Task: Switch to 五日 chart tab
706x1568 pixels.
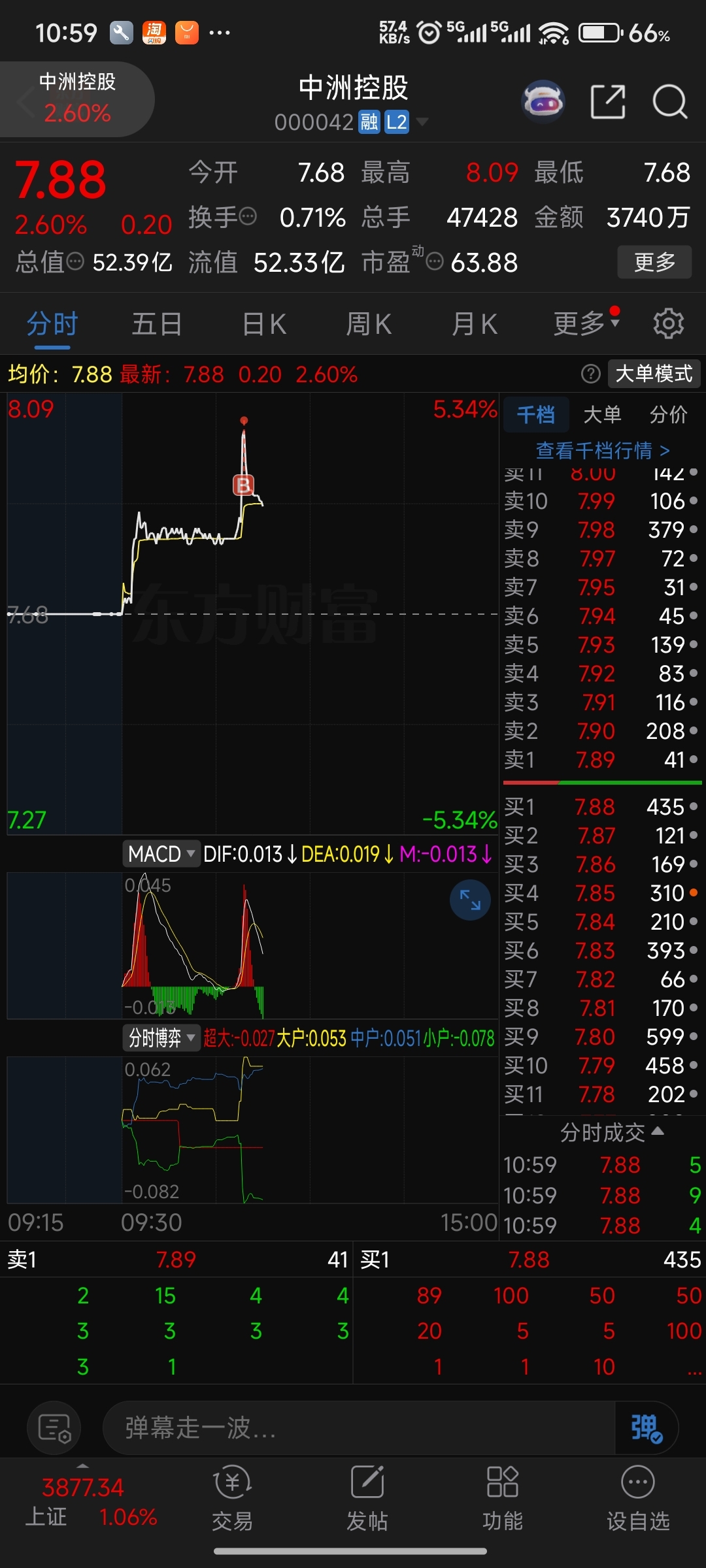Action: tap(157, 324)
